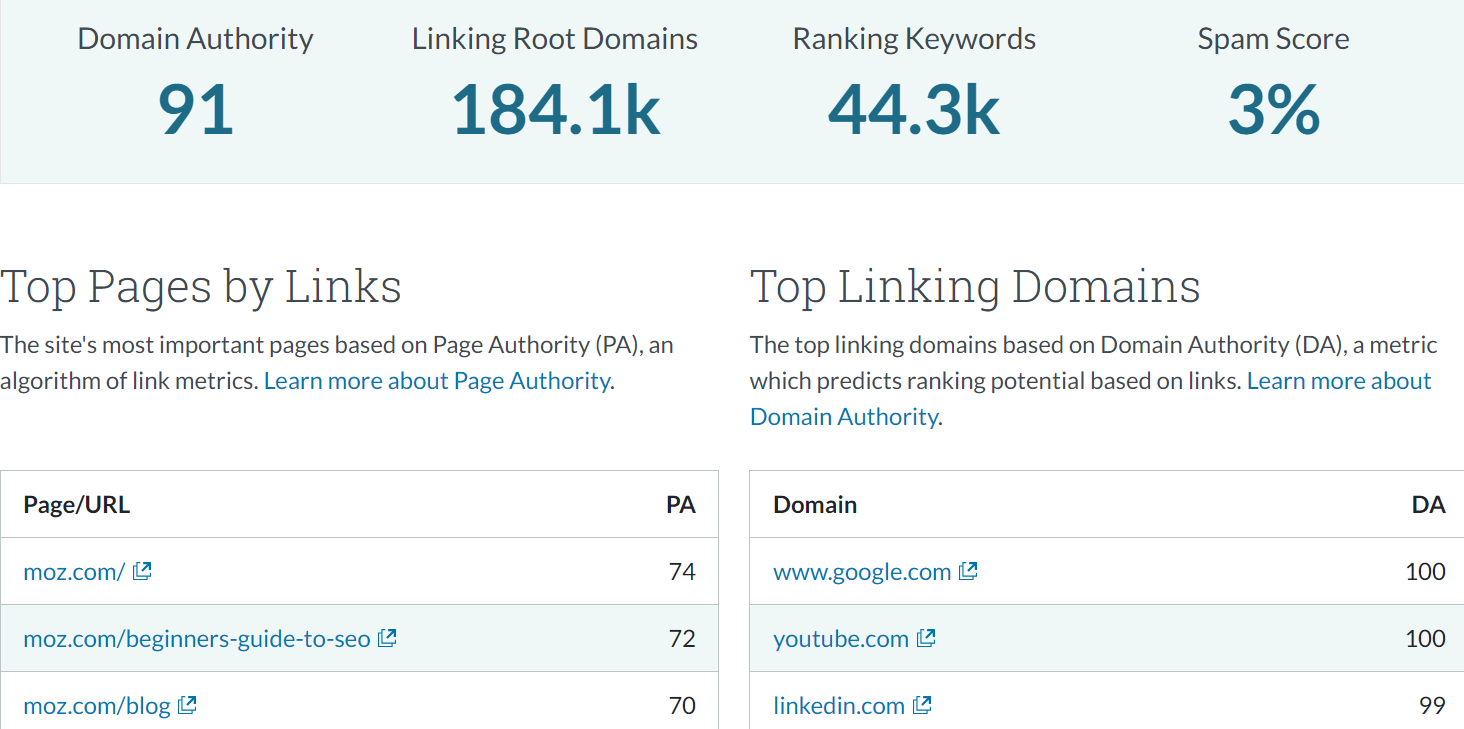Click the Domain Authority value 91

[x=196, y=110]
